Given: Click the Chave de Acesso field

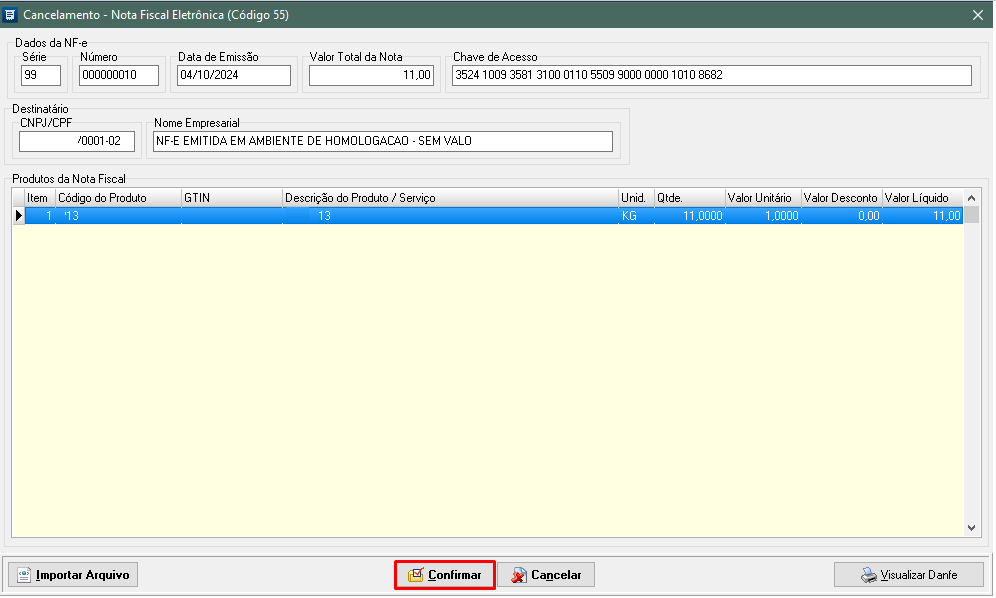Looking at the screenshot, I should (x=710, y=75).
